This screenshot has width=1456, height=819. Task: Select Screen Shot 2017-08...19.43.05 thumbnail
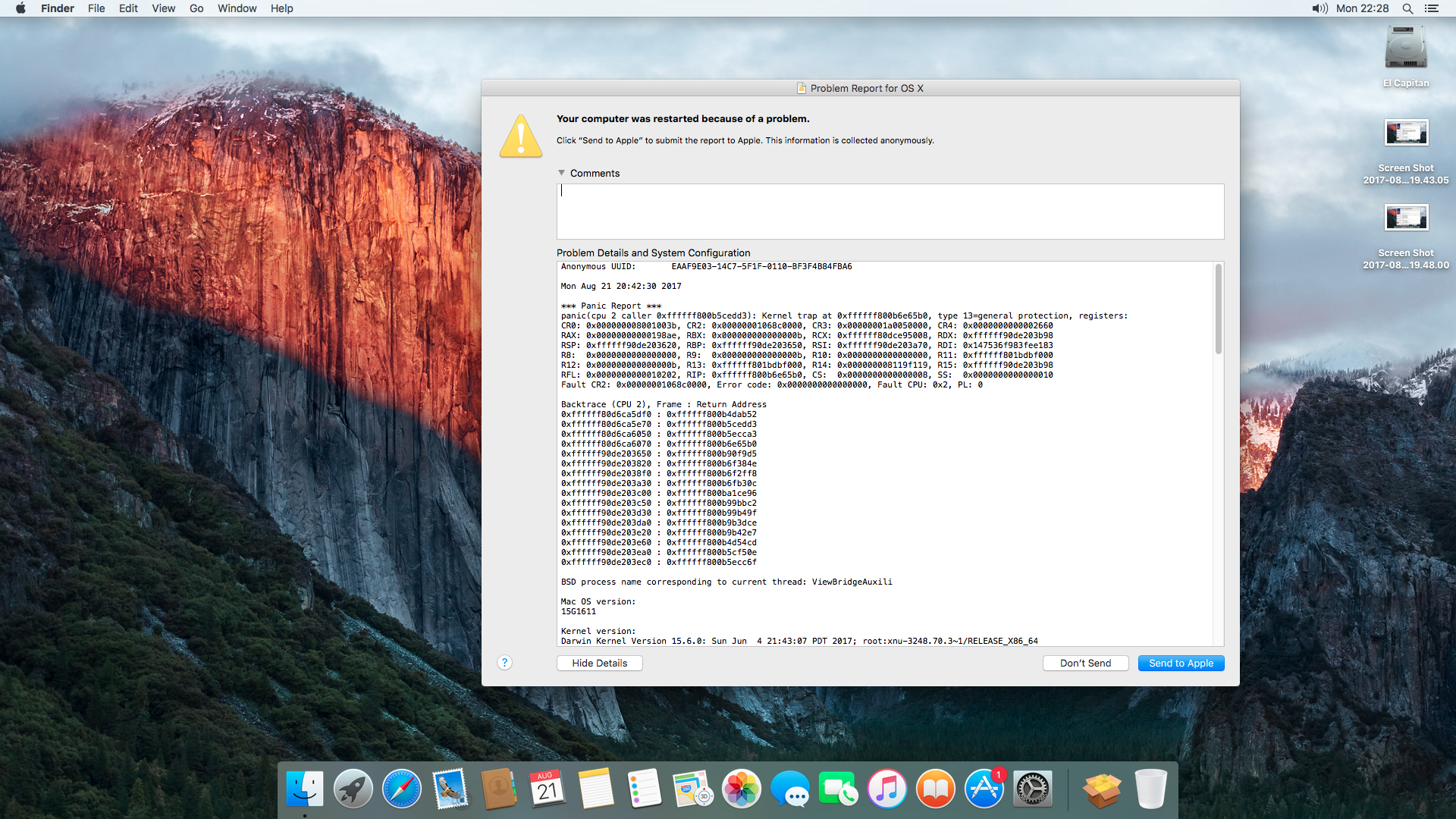point(1406,133)
